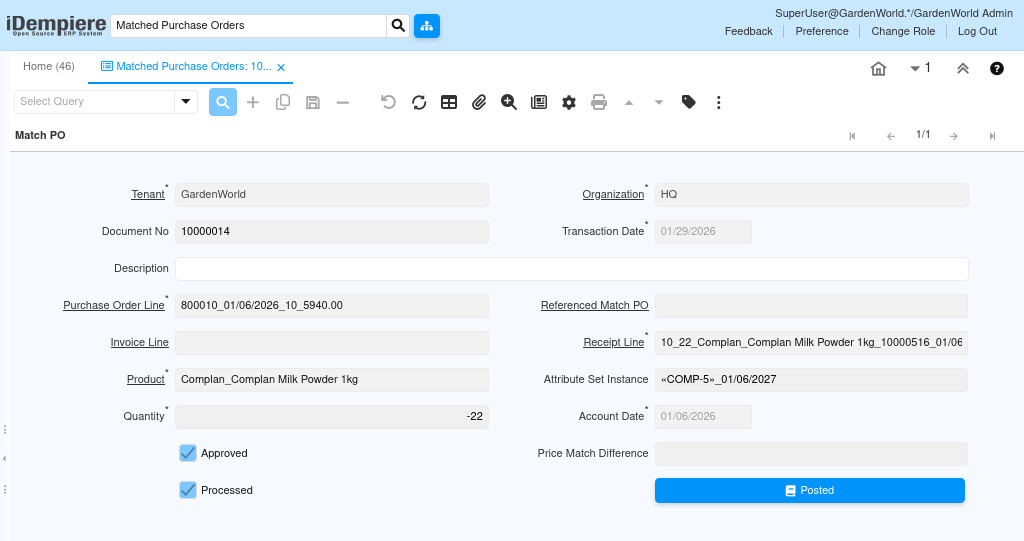Toggle the Processed checkbox
The image size is (1024, 541).
188,490
